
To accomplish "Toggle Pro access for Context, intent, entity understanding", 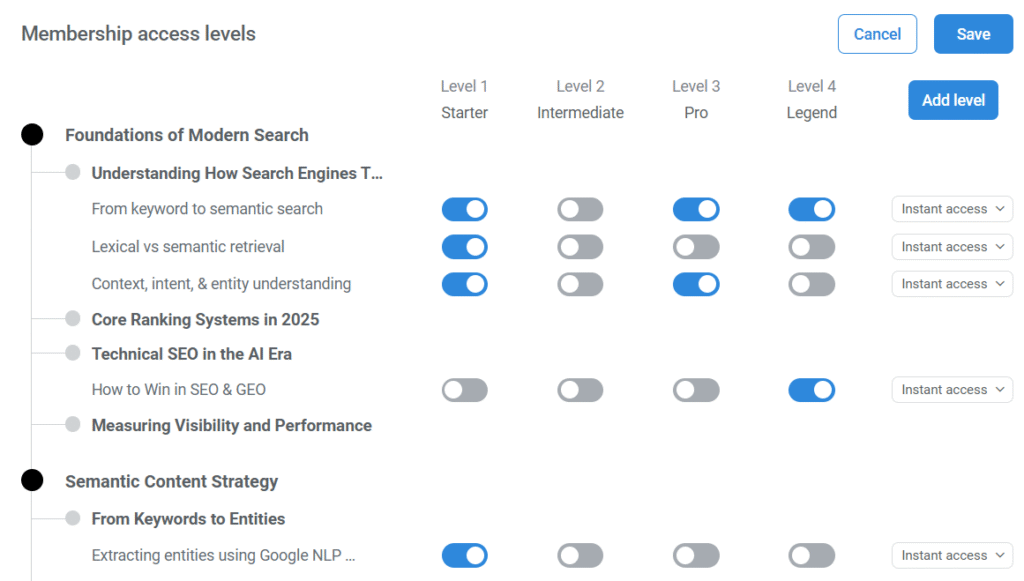I will (x=696, y=284).
